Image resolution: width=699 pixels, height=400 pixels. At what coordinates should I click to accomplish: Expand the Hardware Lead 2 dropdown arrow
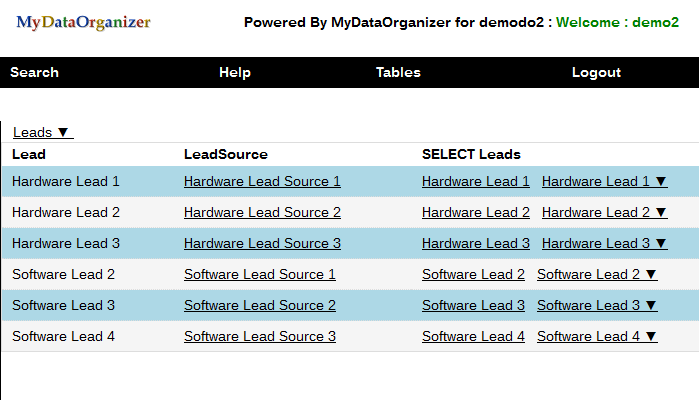click(x=660, y=213)
